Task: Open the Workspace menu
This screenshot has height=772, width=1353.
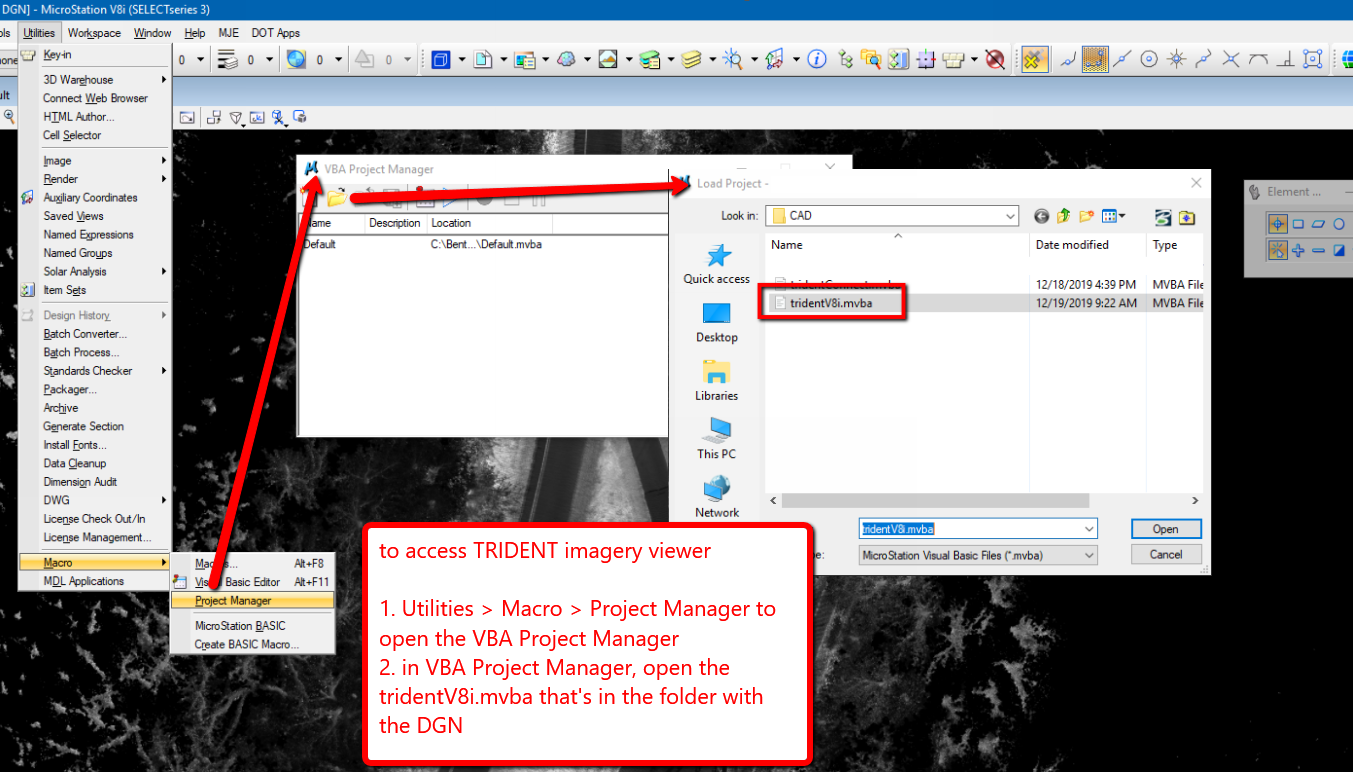Action: click(94, 33)
